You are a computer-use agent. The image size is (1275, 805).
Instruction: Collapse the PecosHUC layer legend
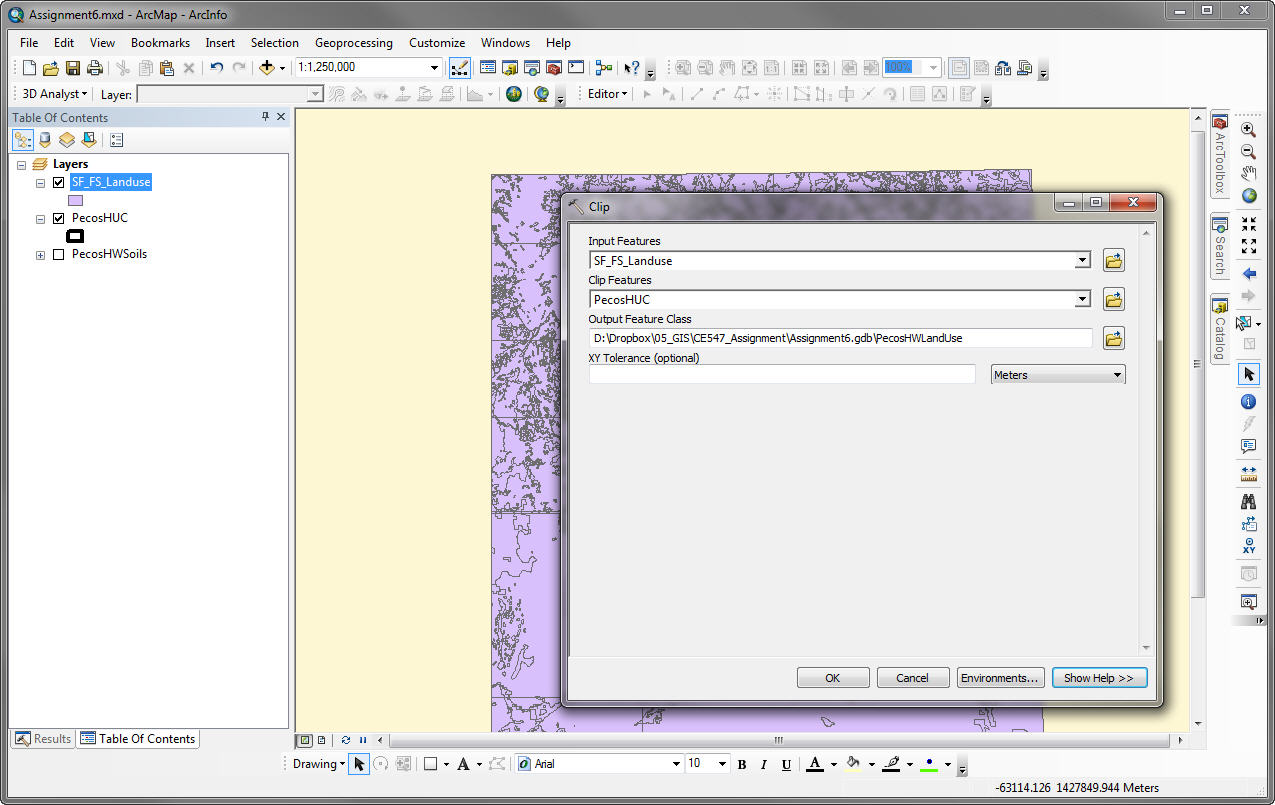41,218
